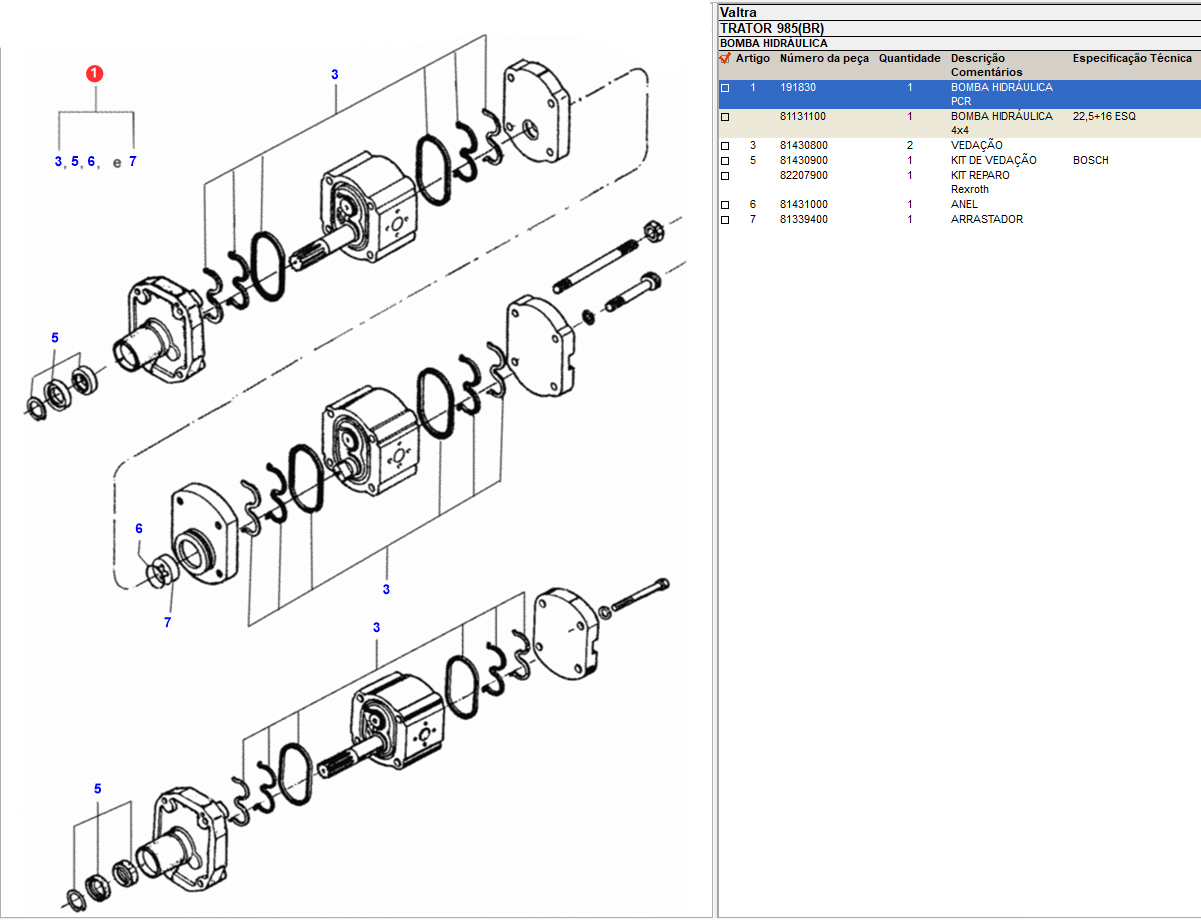Select callout 6 beside the small ring part
Image resolution: width=1201 pixels, height=920 pixels.
click(139, 529)
